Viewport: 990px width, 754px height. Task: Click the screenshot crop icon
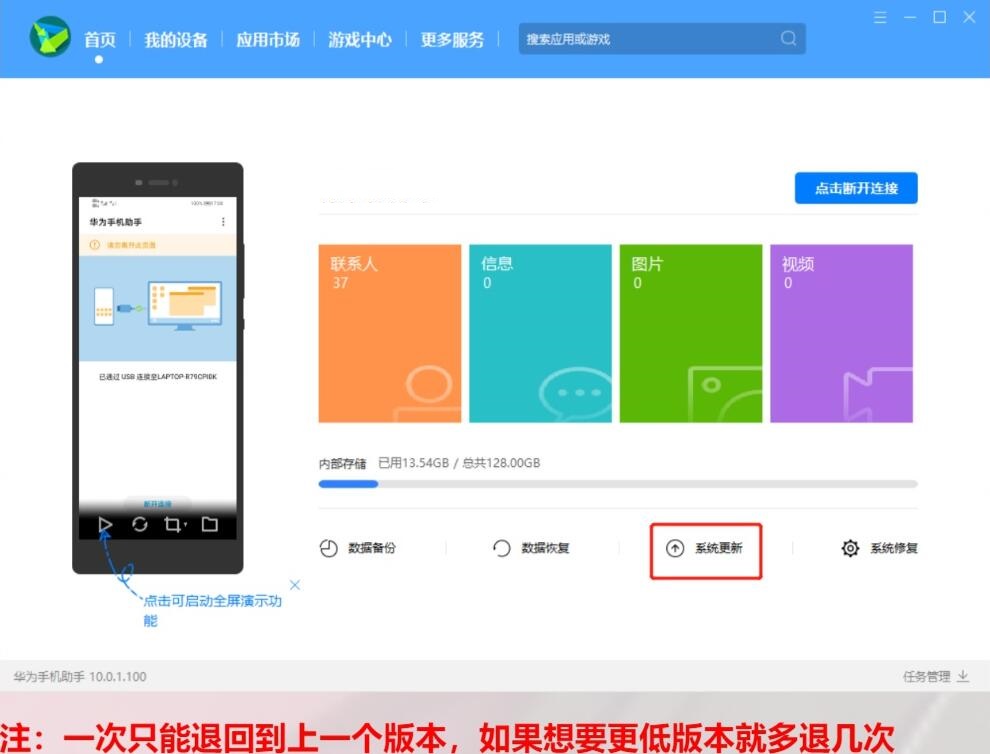coord(172,524)
